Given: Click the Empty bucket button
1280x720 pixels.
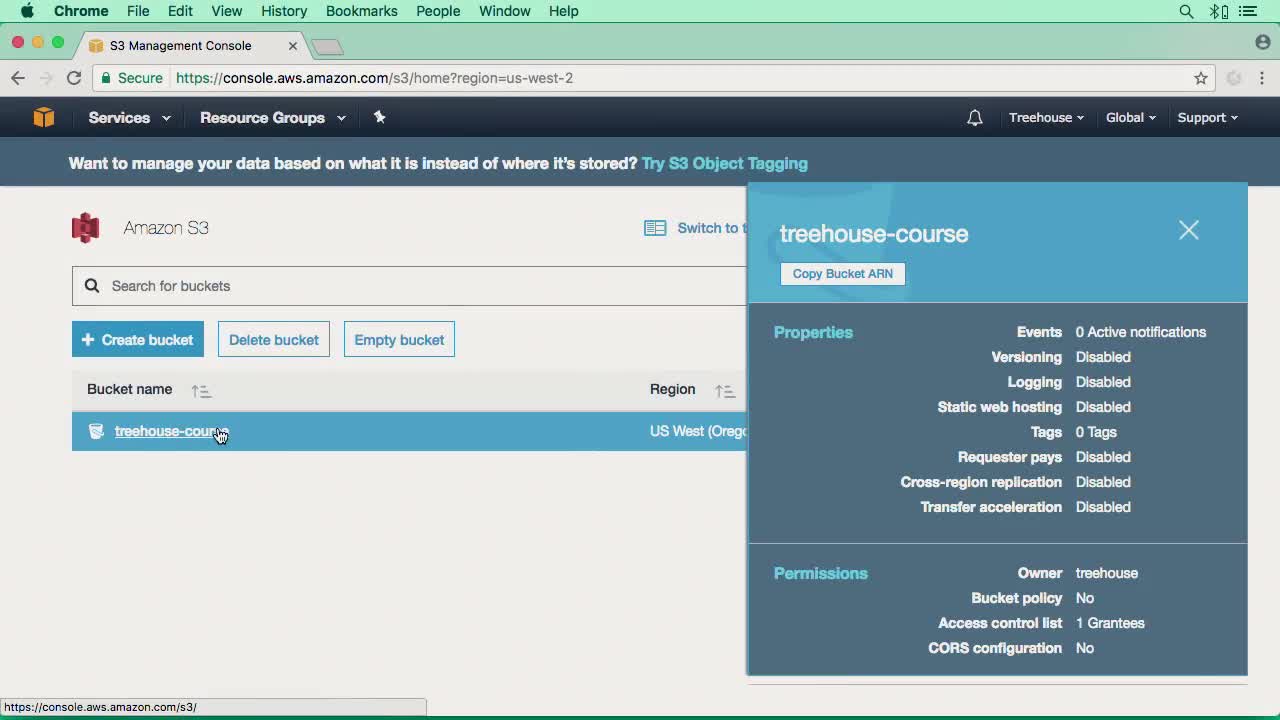Looking at the screenshot, I should 399,340.
